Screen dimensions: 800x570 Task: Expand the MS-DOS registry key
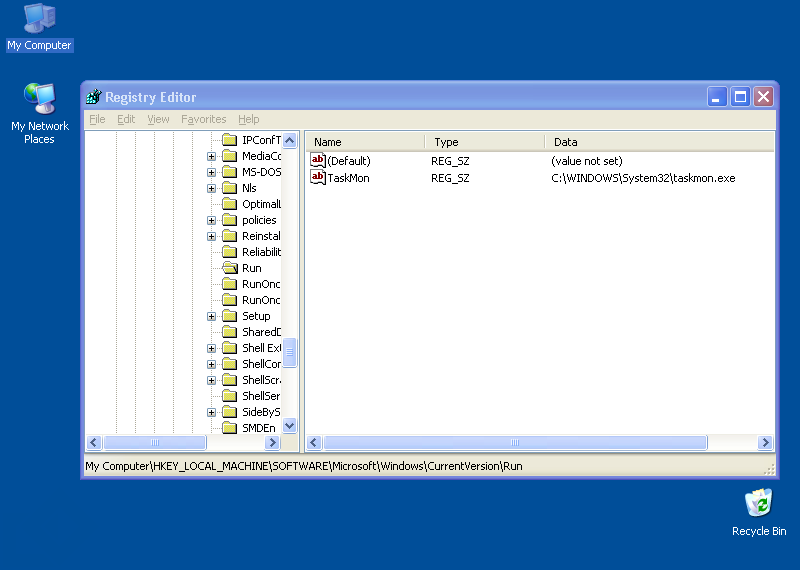click(211, 172)
